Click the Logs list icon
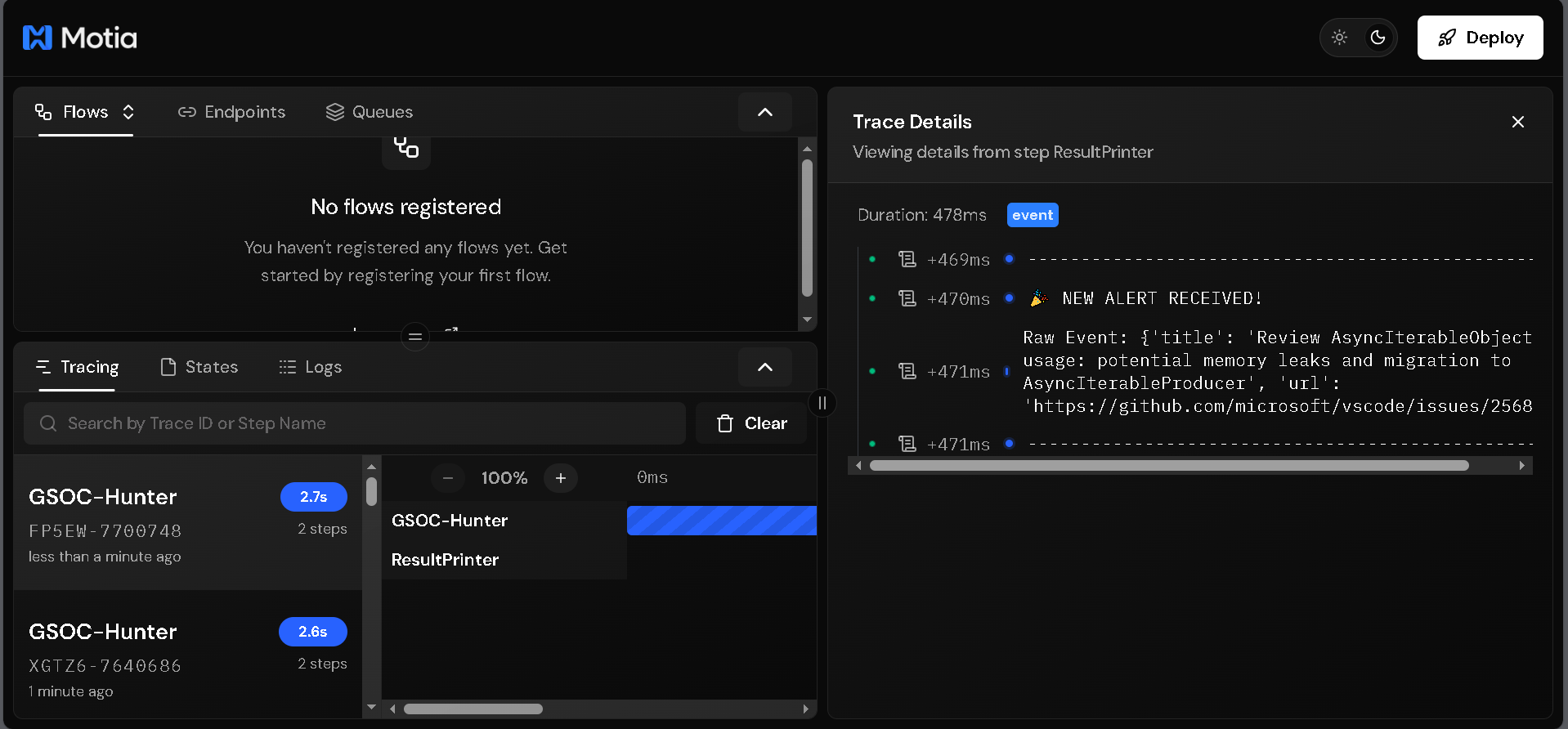The width and height of the screenshot is (1568, 729). click(288, 367)
